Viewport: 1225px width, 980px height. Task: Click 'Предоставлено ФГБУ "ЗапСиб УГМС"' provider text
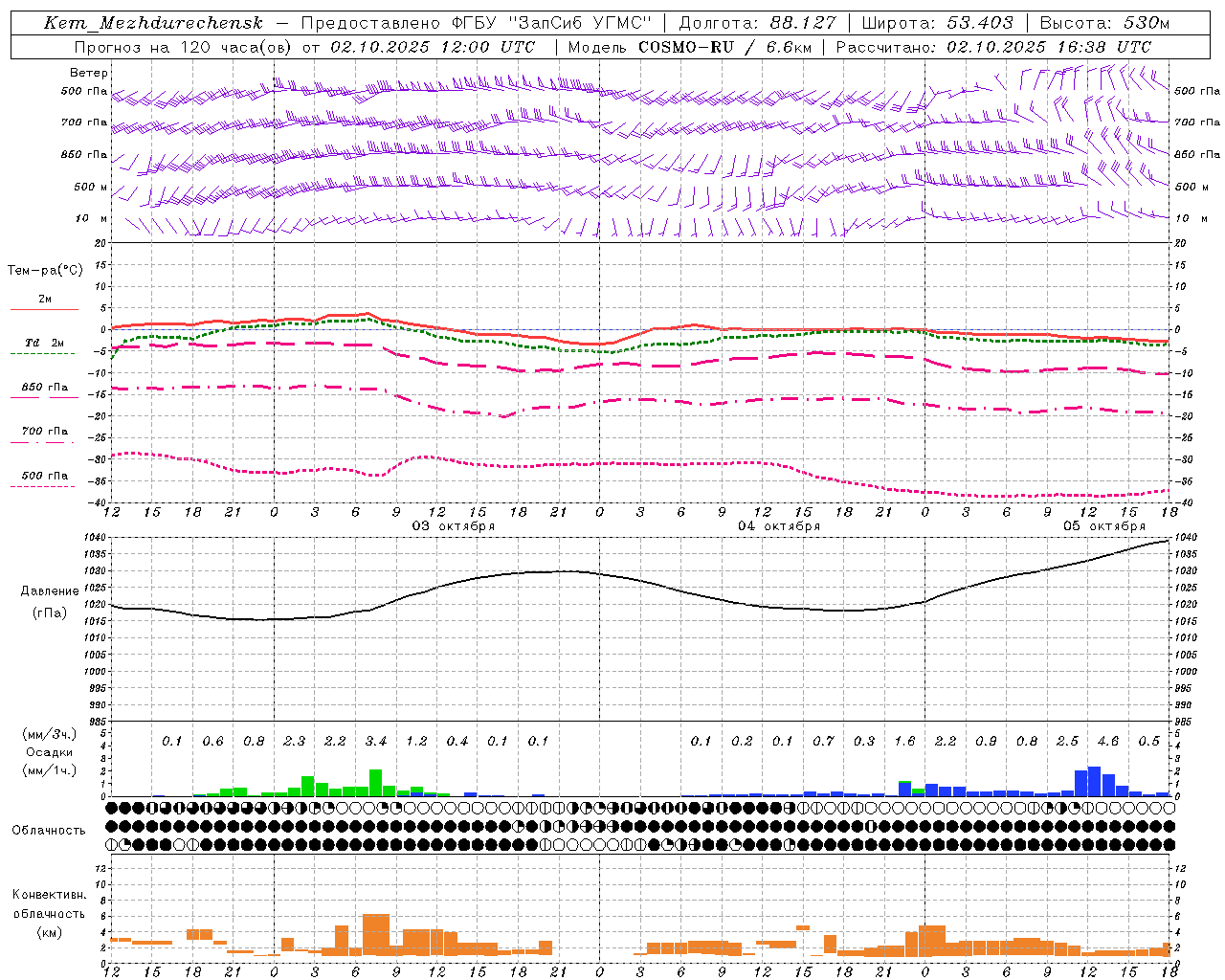[x=476, y=23]
